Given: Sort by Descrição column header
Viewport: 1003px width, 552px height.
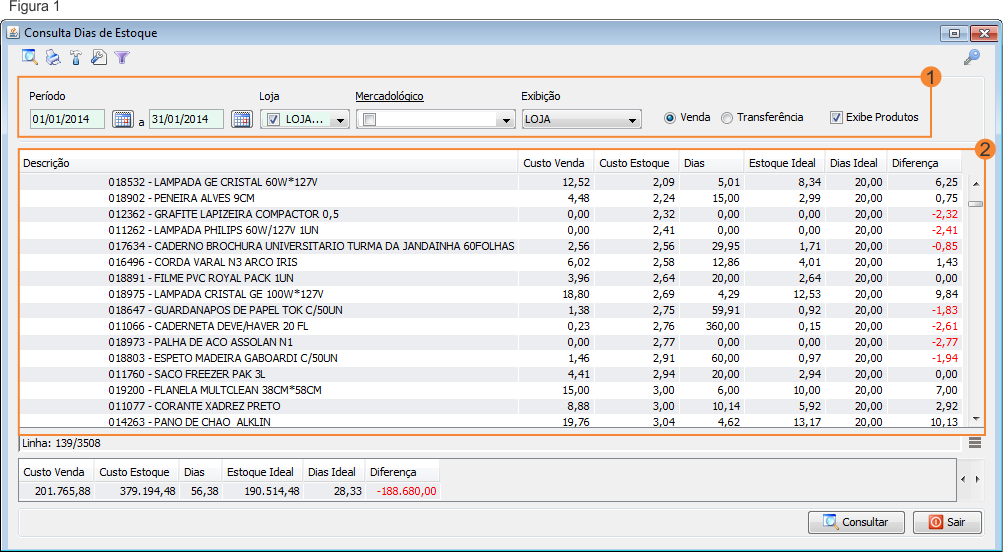Looking at the screenshot, I should [x=269, y=163].
